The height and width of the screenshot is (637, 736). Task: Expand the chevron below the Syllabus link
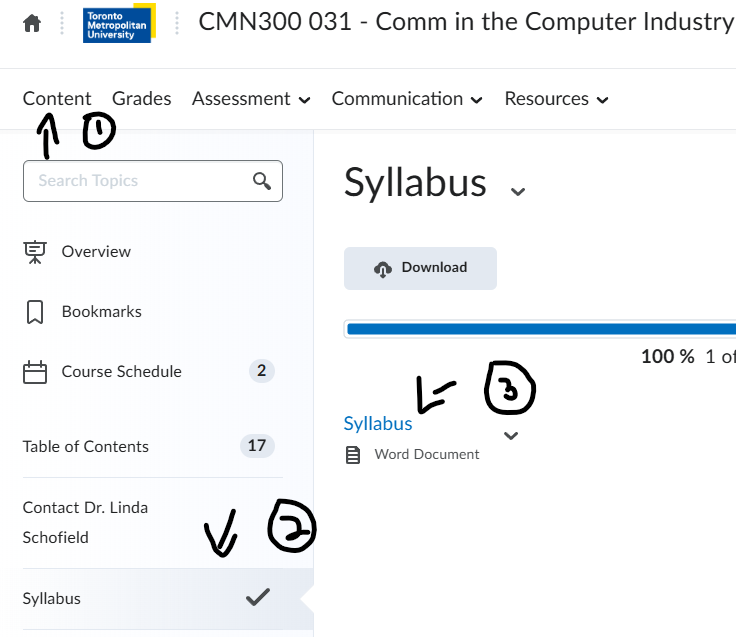511,436
